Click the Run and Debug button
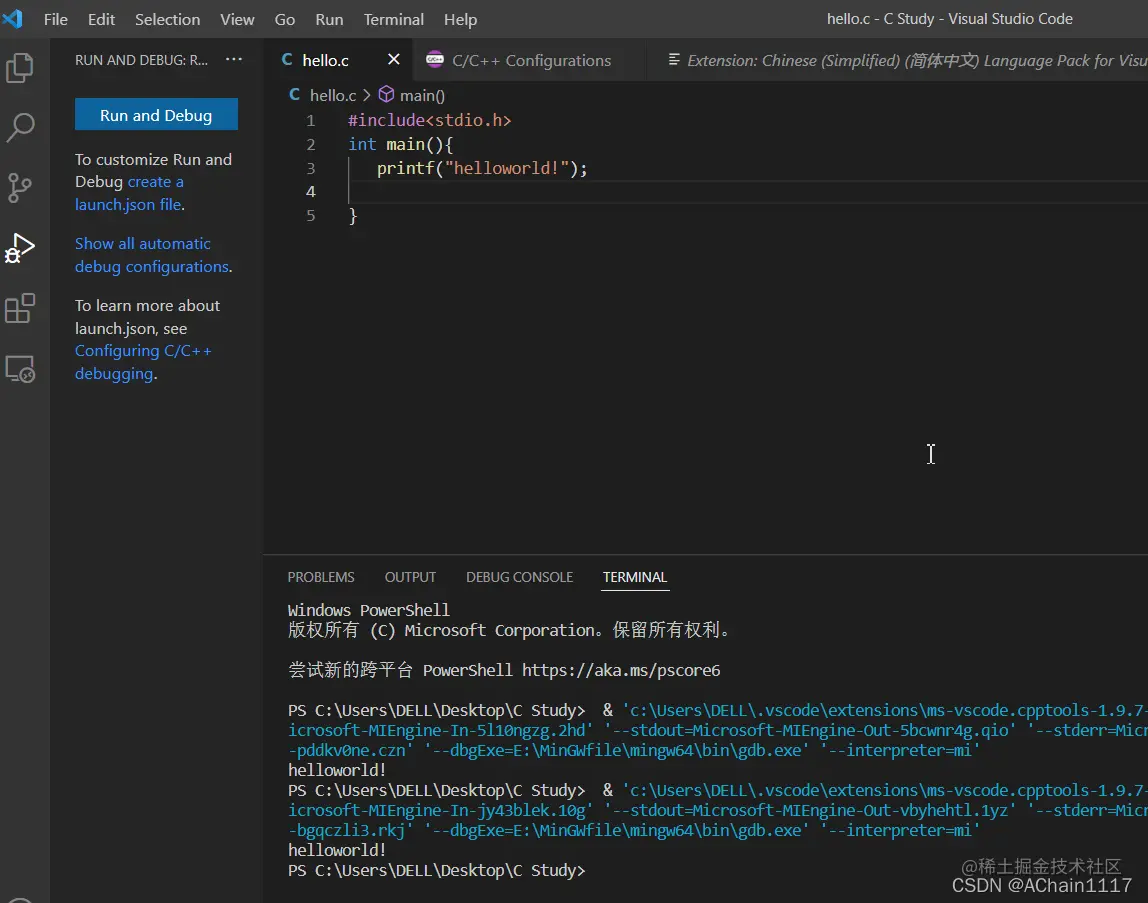 pyautogui.click(x=156, y=114)
